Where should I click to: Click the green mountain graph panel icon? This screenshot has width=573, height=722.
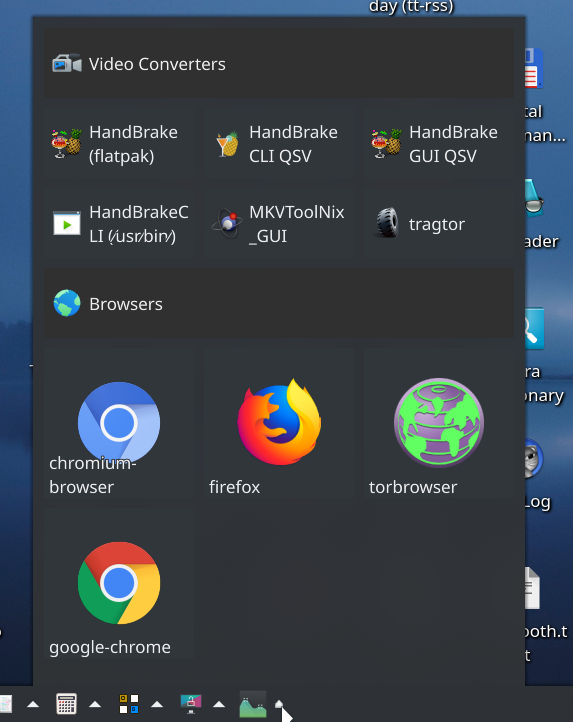tap(253, 704)
